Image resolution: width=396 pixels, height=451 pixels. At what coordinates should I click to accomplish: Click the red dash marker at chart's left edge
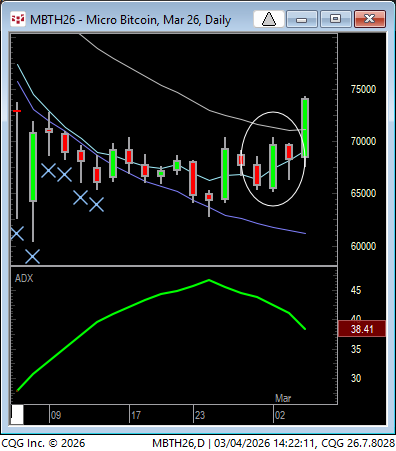point(17,111)
